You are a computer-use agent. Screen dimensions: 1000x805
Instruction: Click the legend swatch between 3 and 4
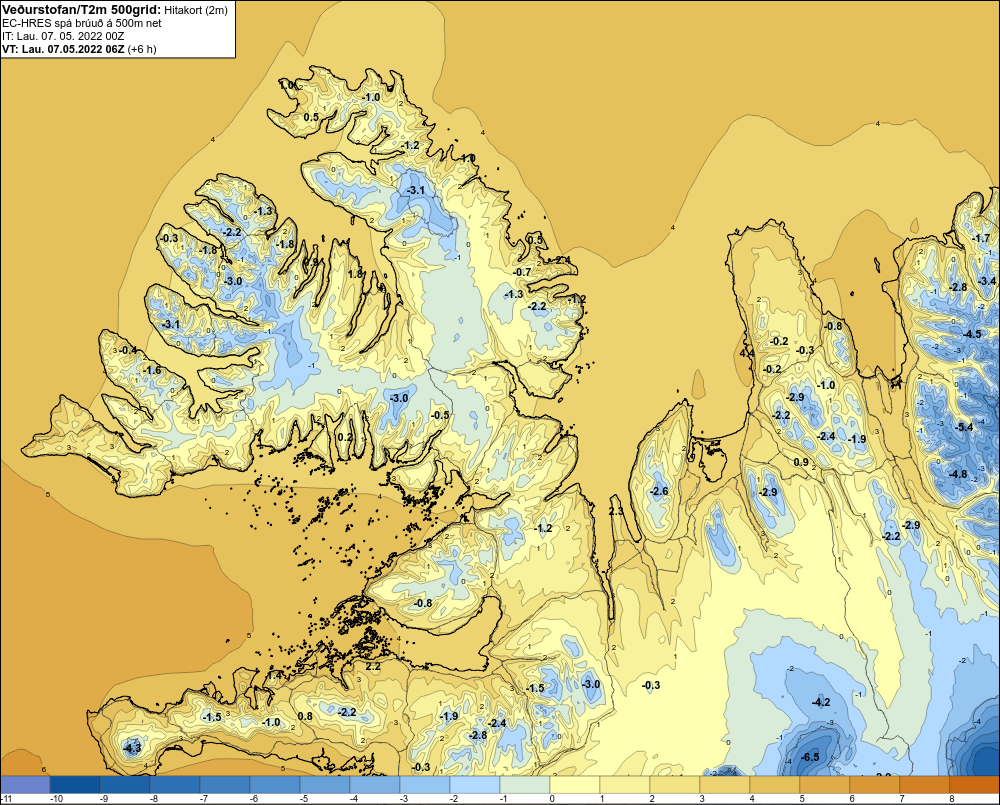point(725,785)
